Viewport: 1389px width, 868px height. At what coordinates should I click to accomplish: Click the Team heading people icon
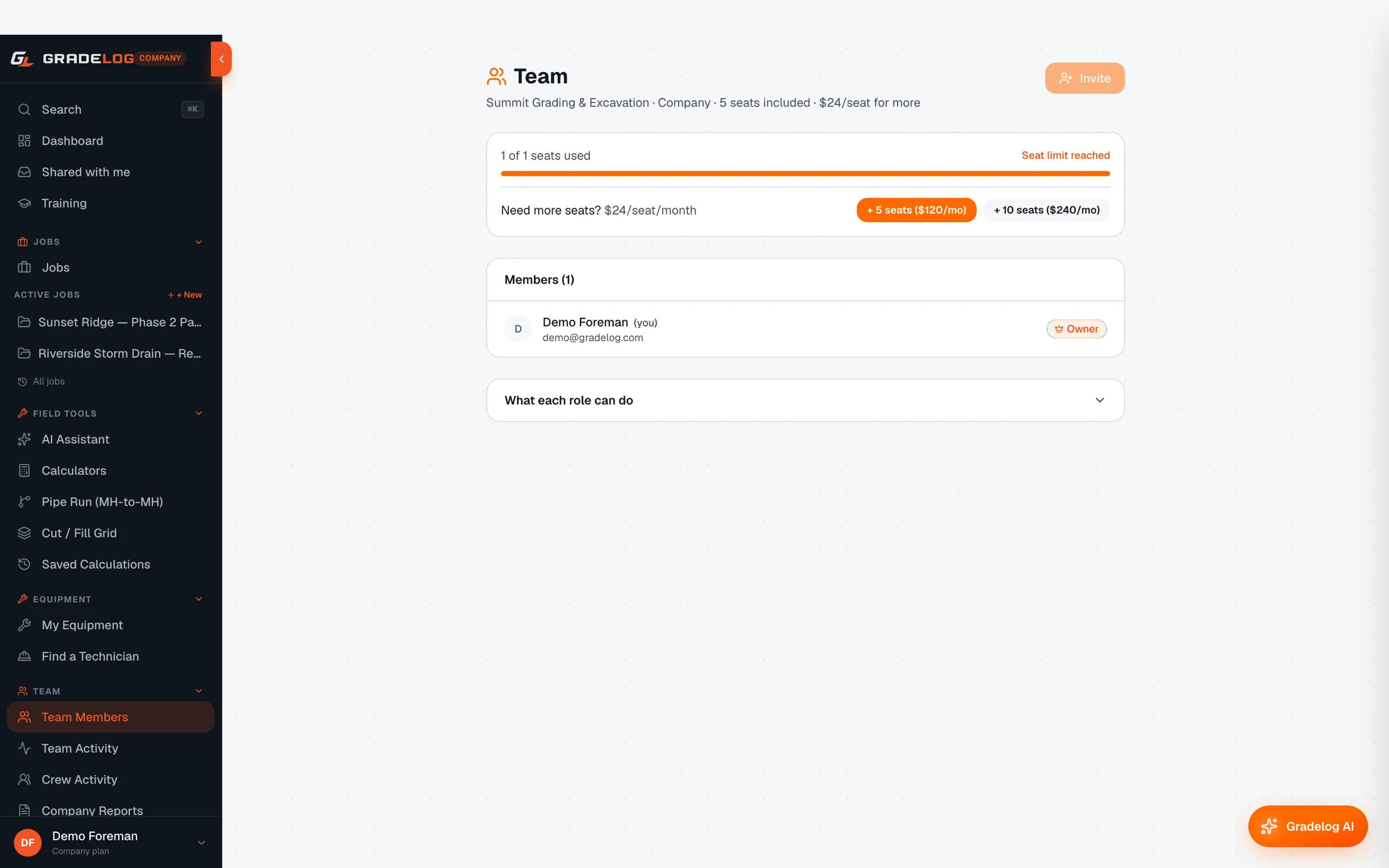coord(496,76)
